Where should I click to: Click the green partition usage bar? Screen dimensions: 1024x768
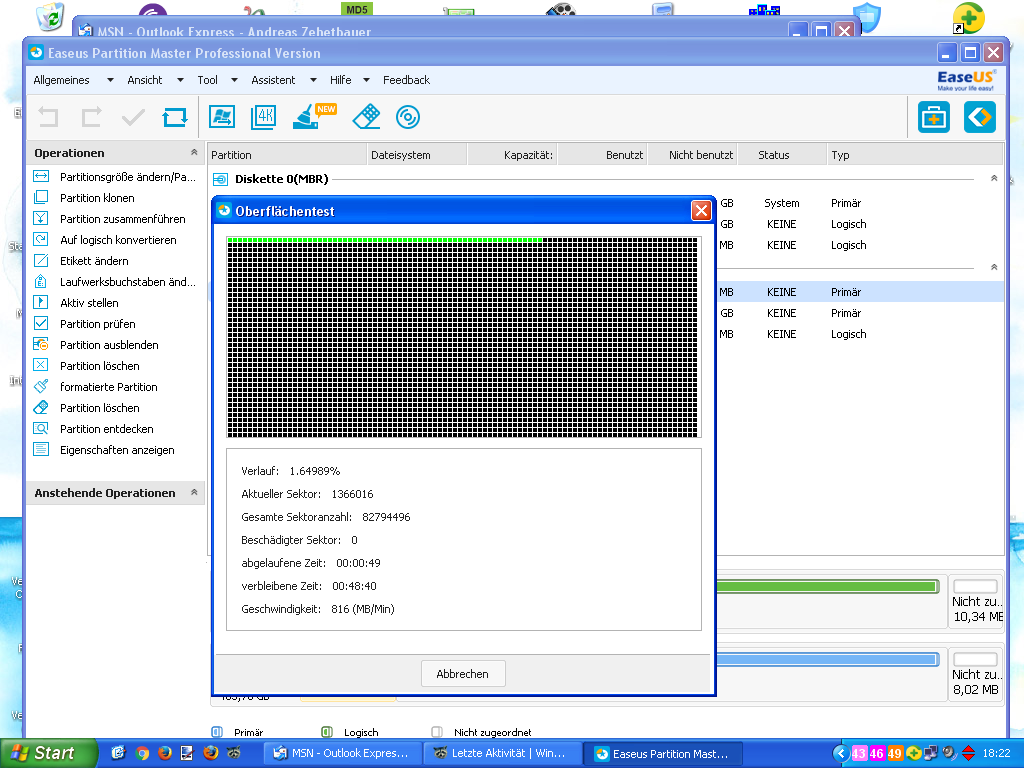pos(827,586)
